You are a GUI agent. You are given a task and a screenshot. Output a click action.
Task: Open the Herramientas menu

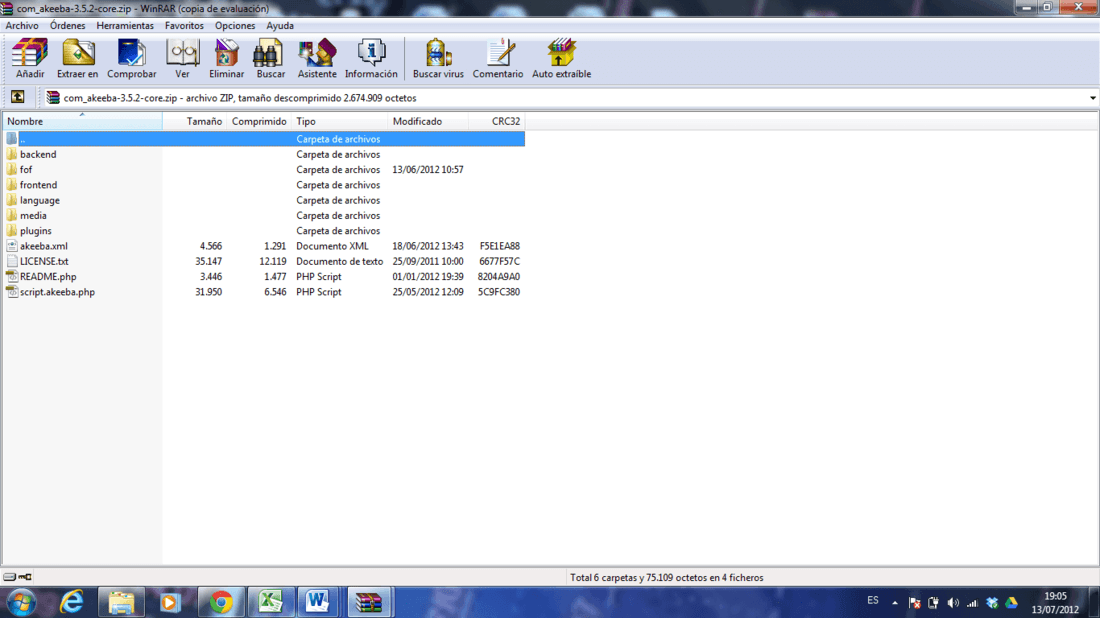[125, 26]
